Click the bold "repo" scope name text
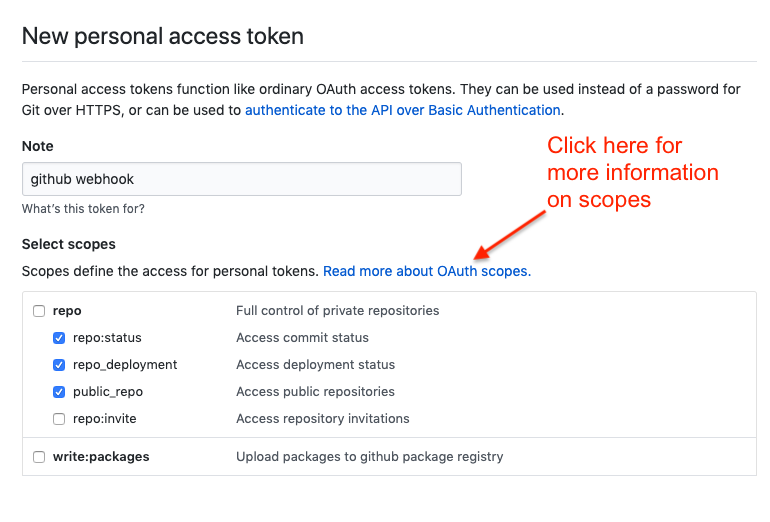The width and height of the screenshot is (770, 522). point(67,311)
